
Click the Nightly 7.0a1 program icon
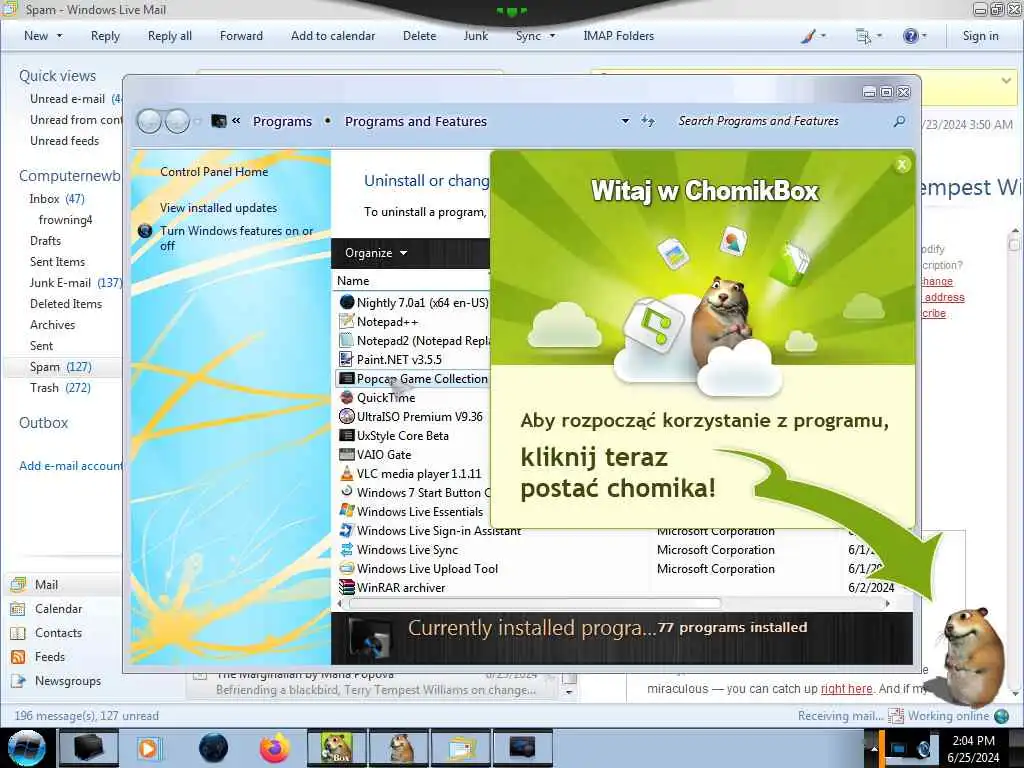pos(347,302)
